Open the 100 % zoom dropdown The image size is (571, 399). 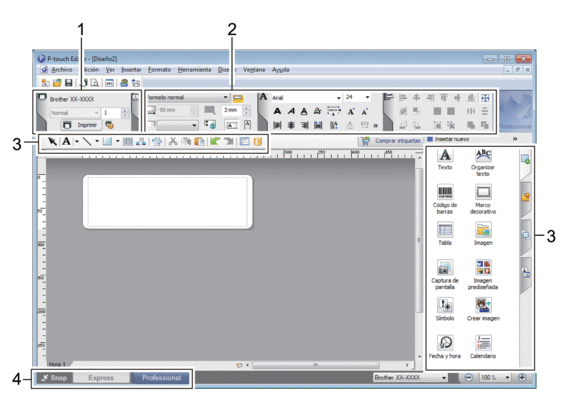pyautogui.click(x=507, y=378)
